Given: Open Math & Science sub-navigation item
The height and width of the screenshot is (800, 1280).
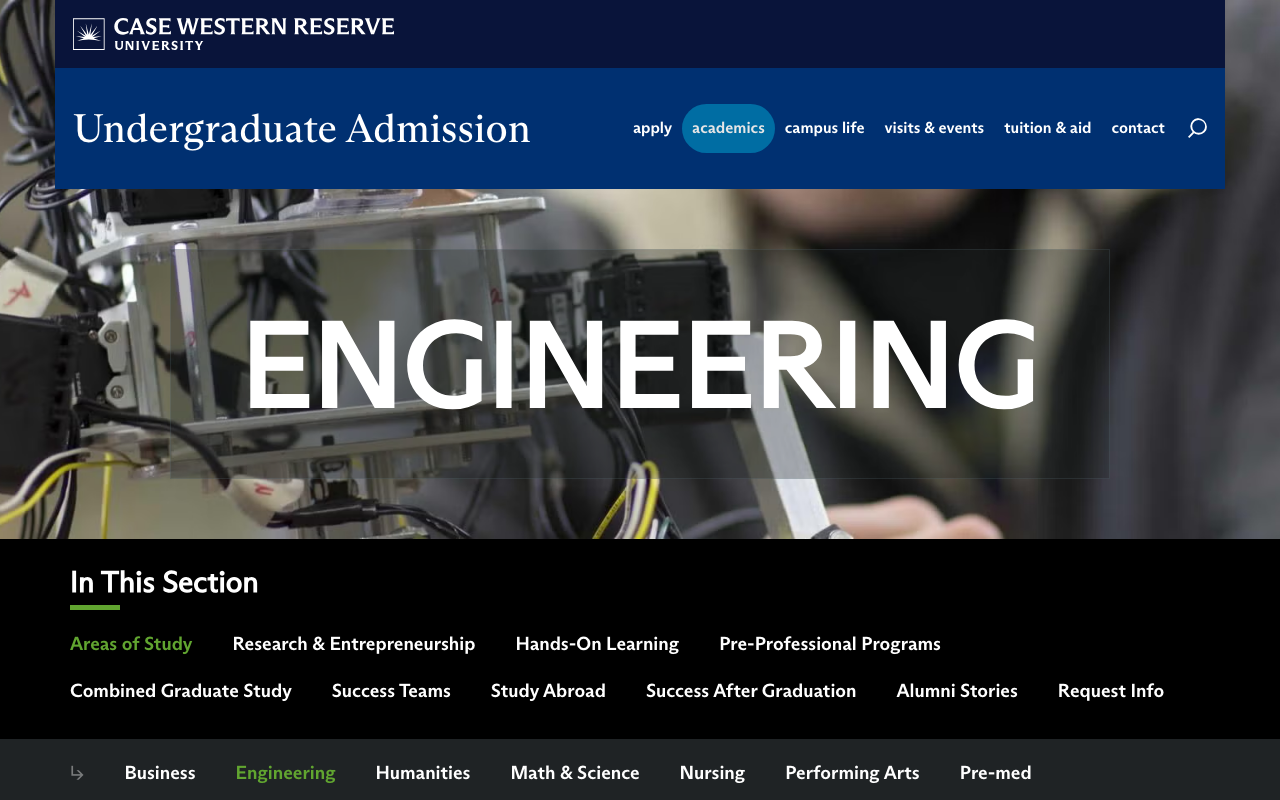Looking at the screenshot, I should (575, 773).
